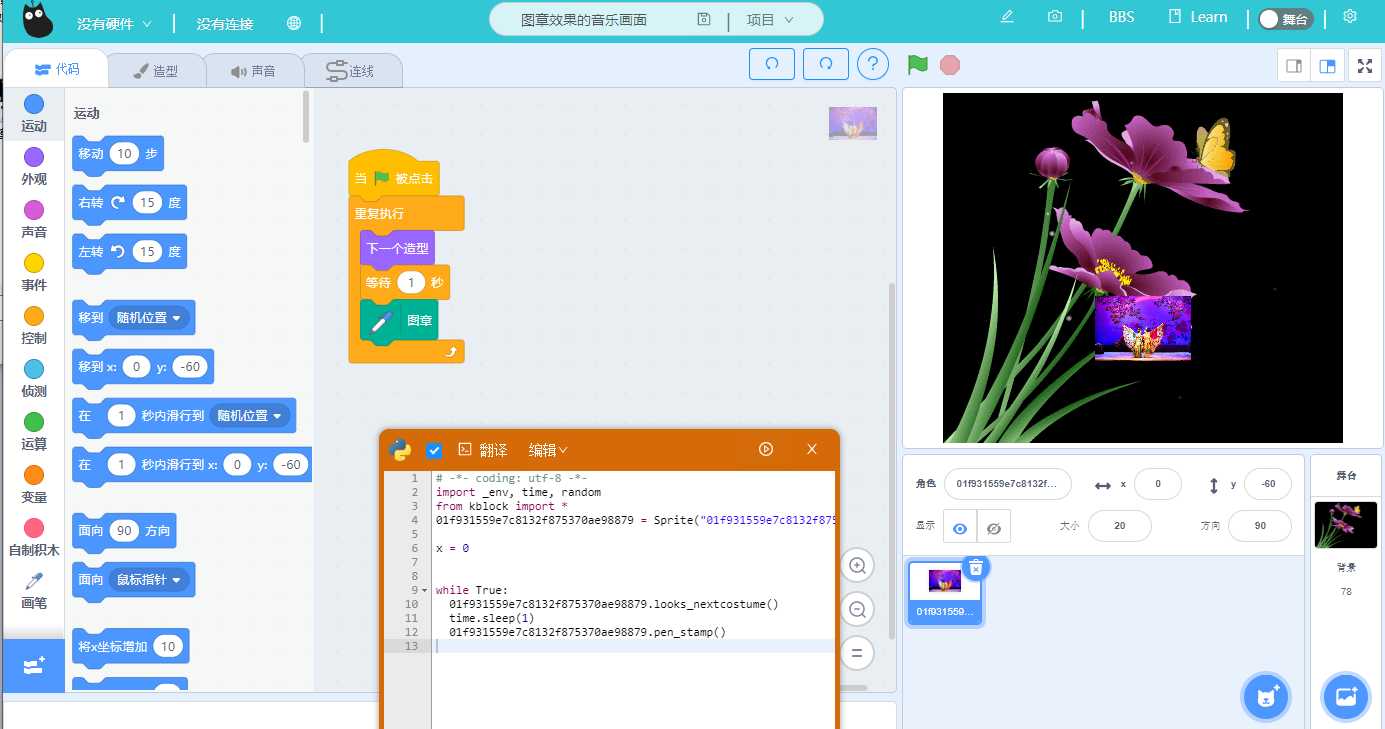This screenshot has width=1385, height=729.
Task: Hide the sprite with crossed-eye icon
Action: coord(993,527)
